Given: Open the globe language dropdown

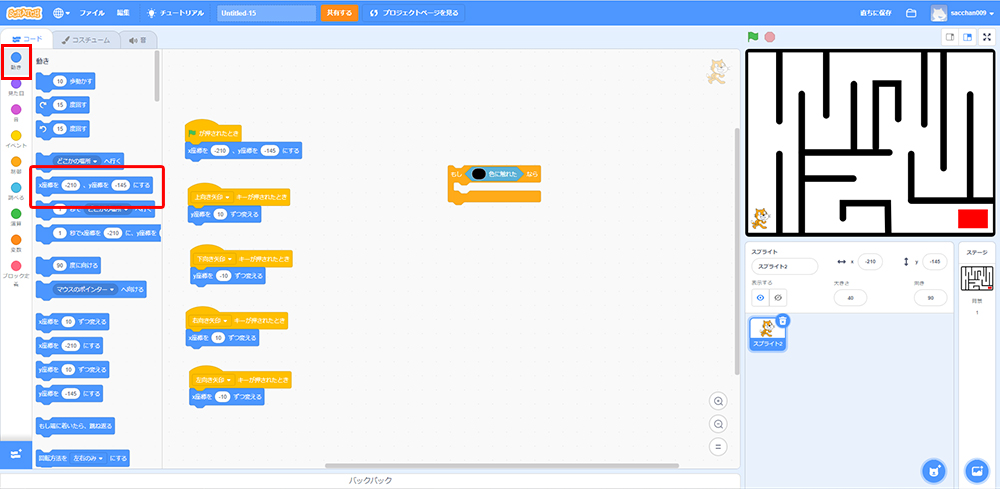Looking at the screenshot, I should pyautogui.click(x=62, y=13).
